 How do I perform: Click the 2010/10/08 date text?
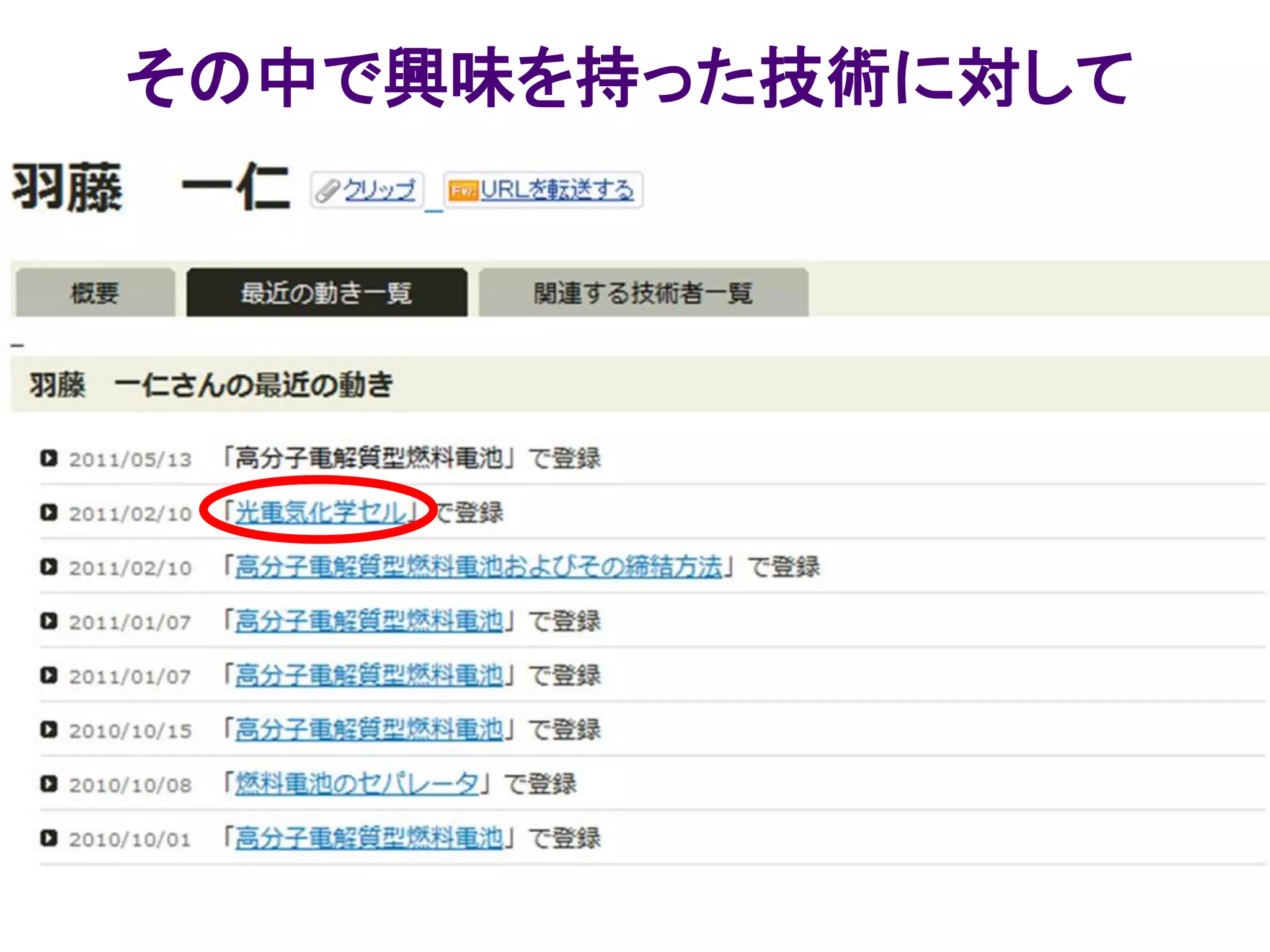coord(130,785)
